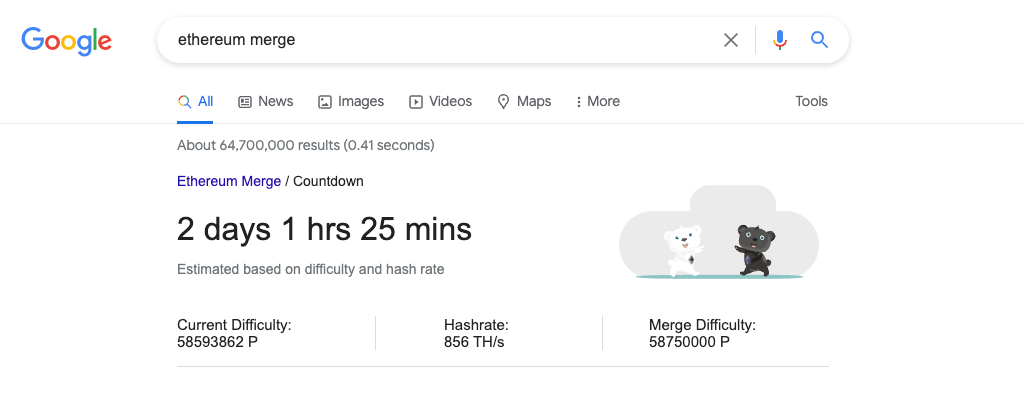Click the 'Current Difficulty:' label

pos(234,325)
